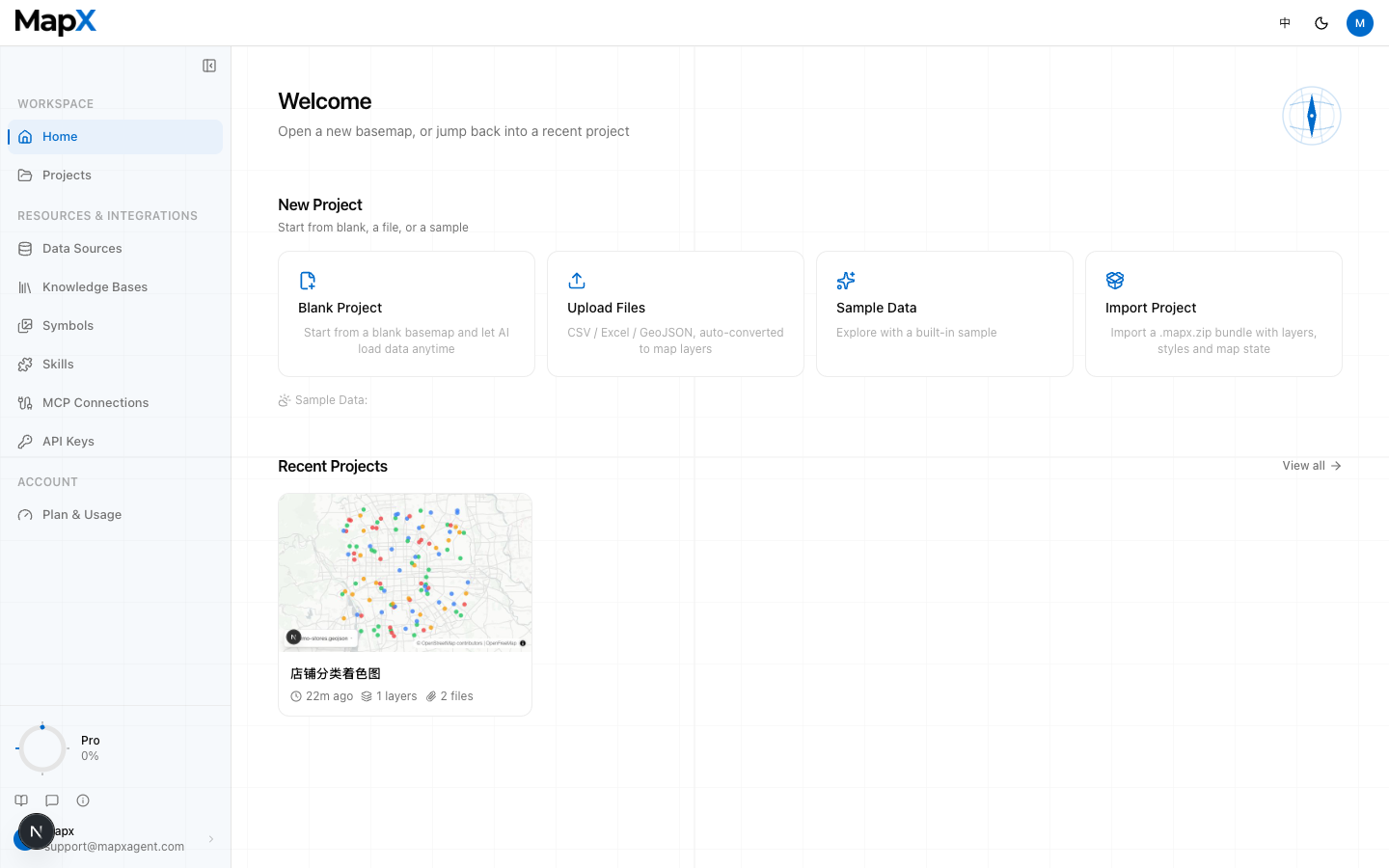Click the 'Sample Data:' label
Screen dimensions: 1389x868
pyautogui.click(x=323, y=400)
